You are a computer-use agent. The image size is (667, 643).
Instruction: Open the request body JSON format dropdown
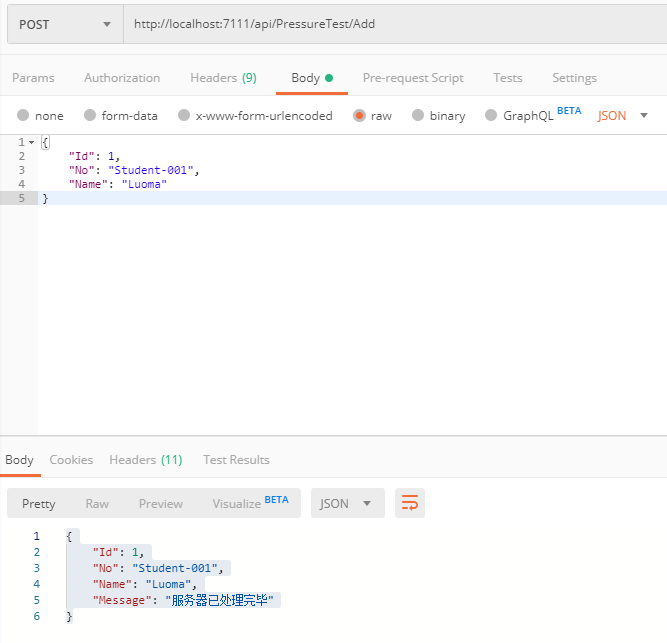click(622, 115)
